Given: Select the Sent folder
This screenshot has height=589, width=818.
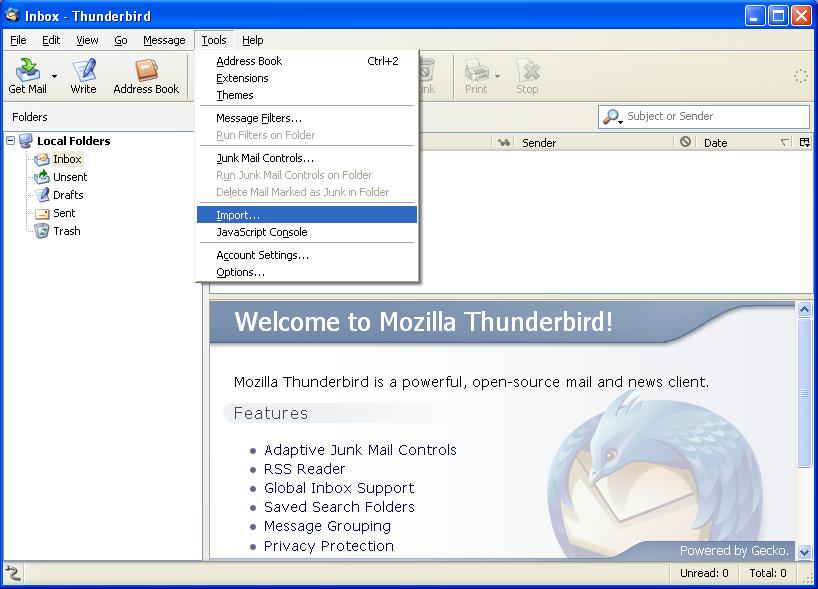Looking at the screenshot, I should coord(64,213).
